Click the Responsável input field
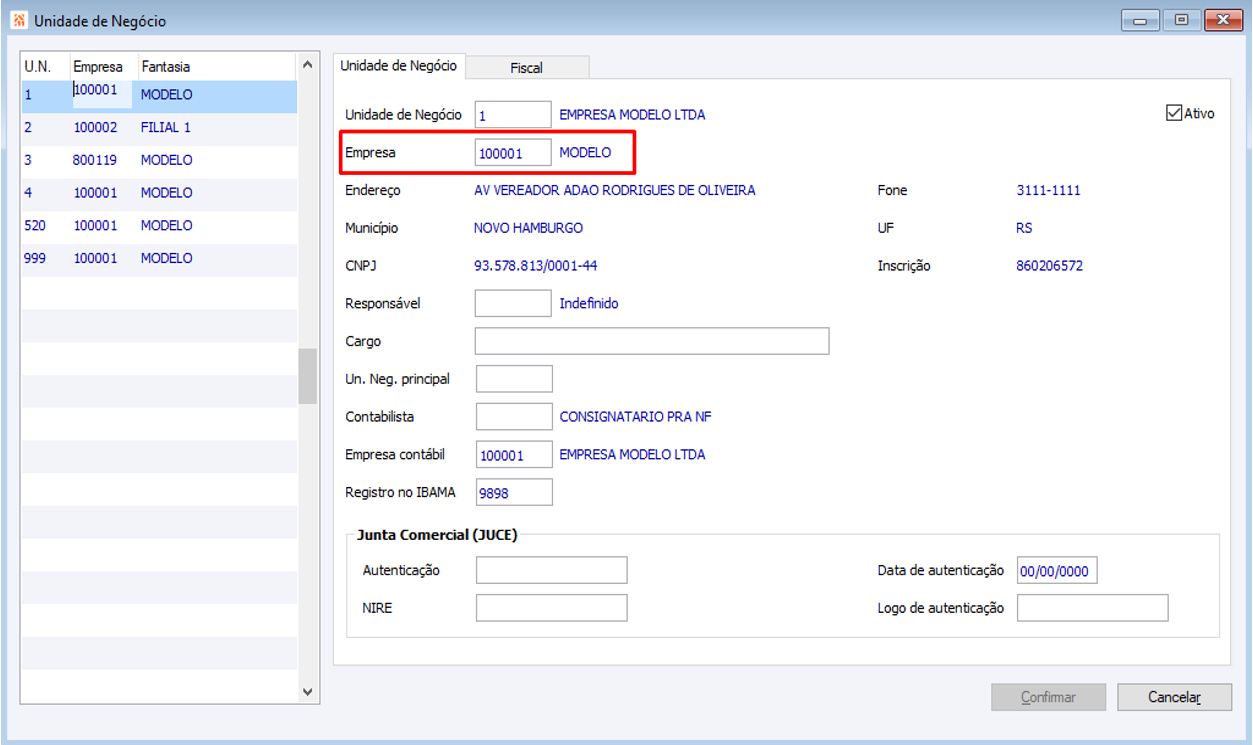 point(513,303)
